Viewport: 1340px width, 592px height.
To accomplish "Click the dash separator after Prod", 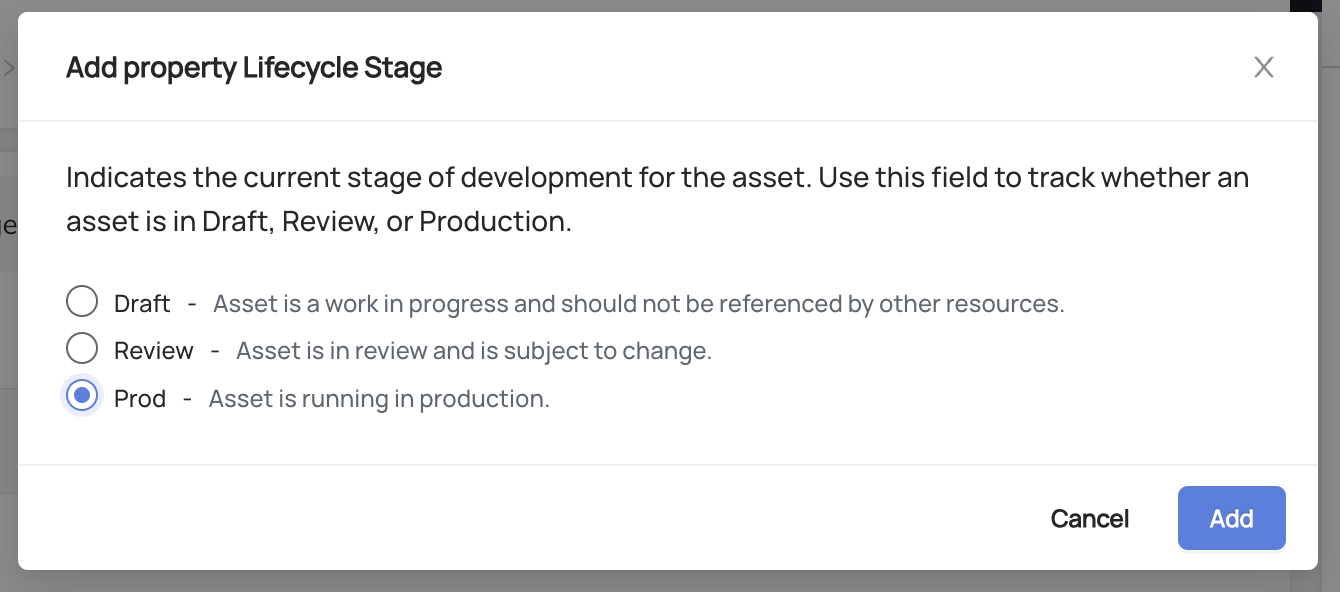I will pyautogui.click(x=187, y=399).
